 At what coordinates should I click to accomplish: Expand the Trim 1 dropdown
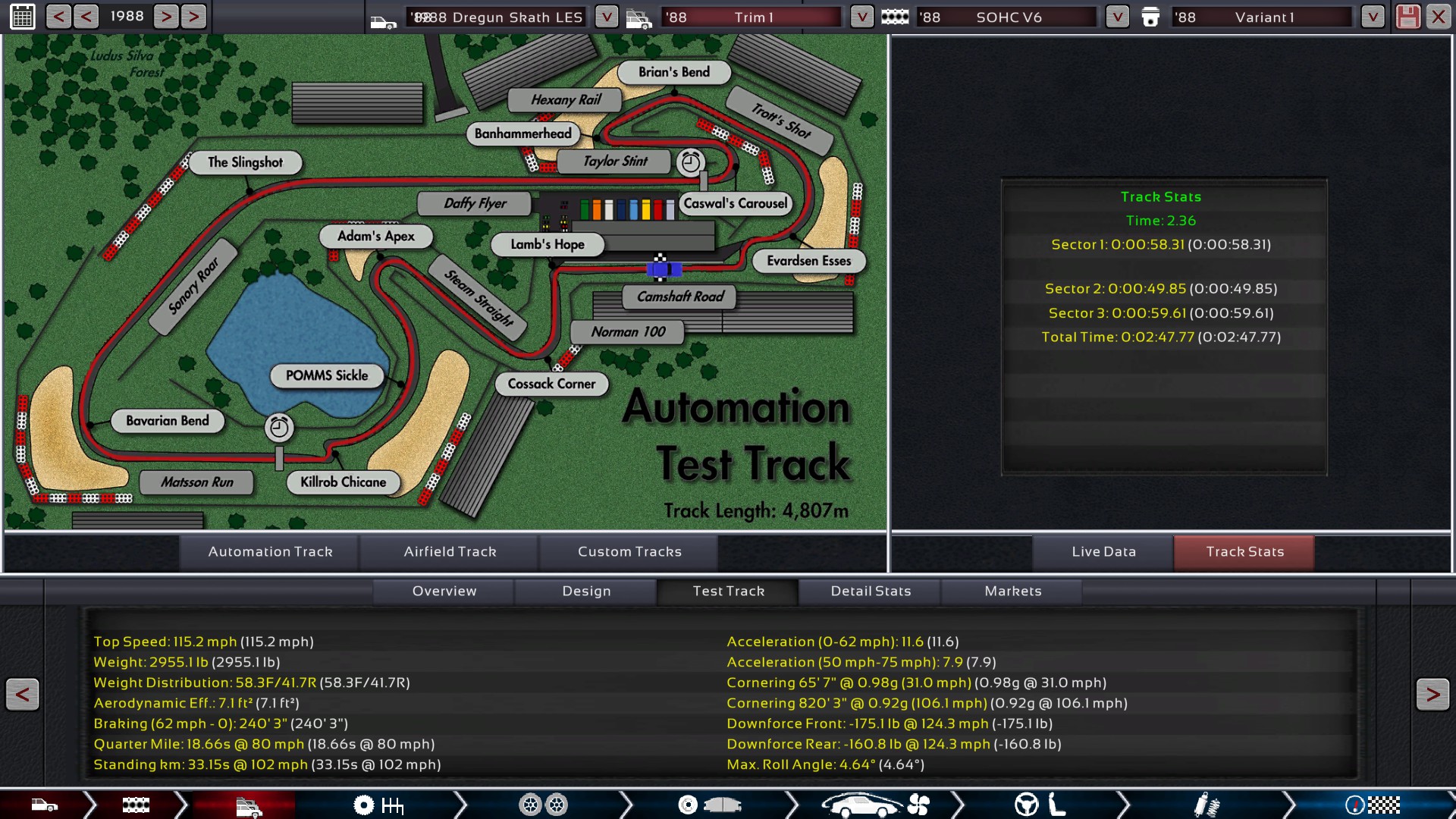point(861,16)
